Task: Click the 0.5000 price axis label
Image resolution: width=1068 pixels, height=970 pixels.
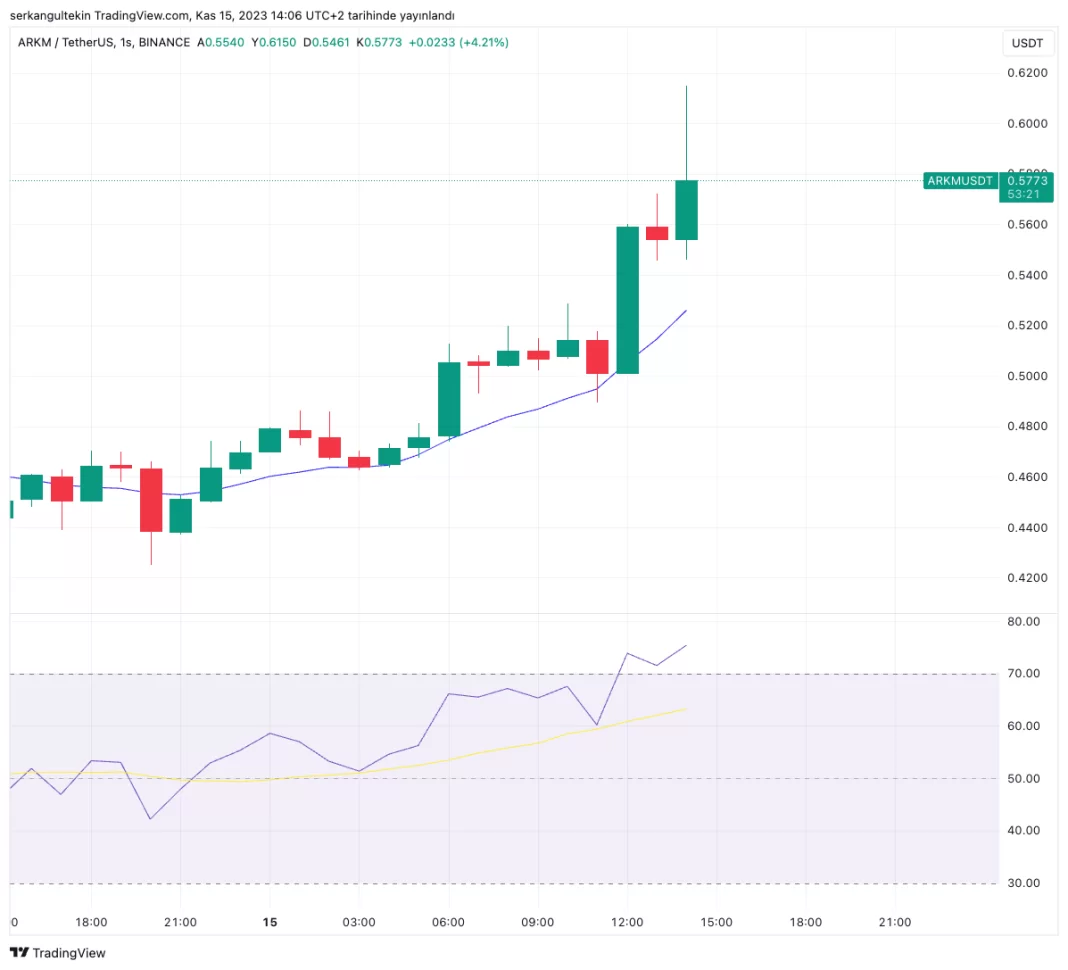Action: click(x=1027, y=376)
